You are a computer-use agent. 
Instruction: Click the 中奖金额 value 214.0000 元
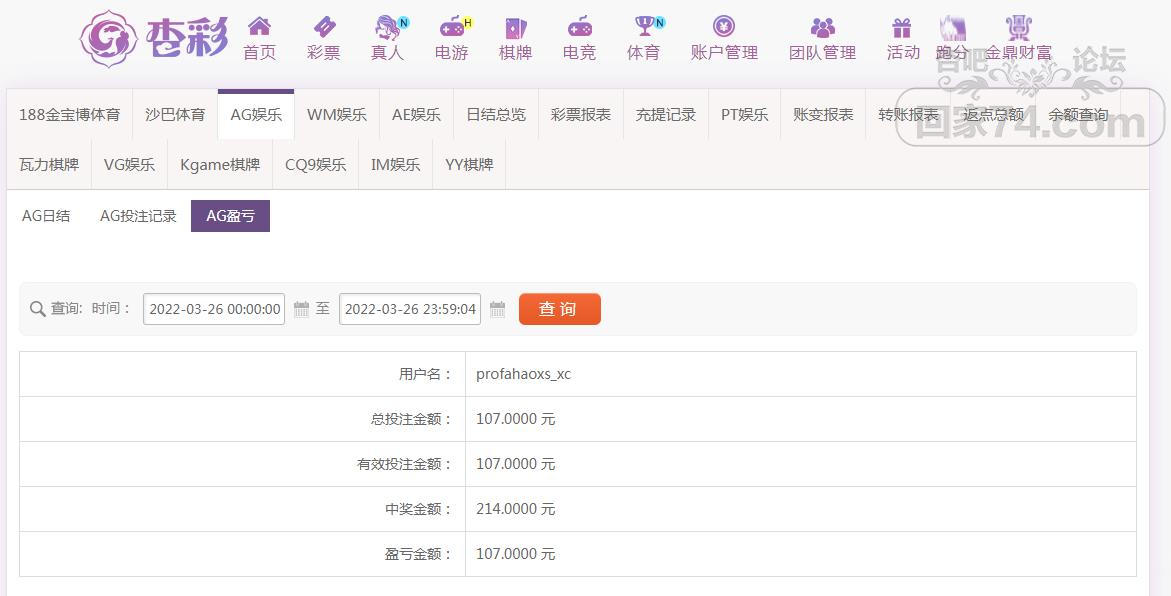(x=516, y=509)
